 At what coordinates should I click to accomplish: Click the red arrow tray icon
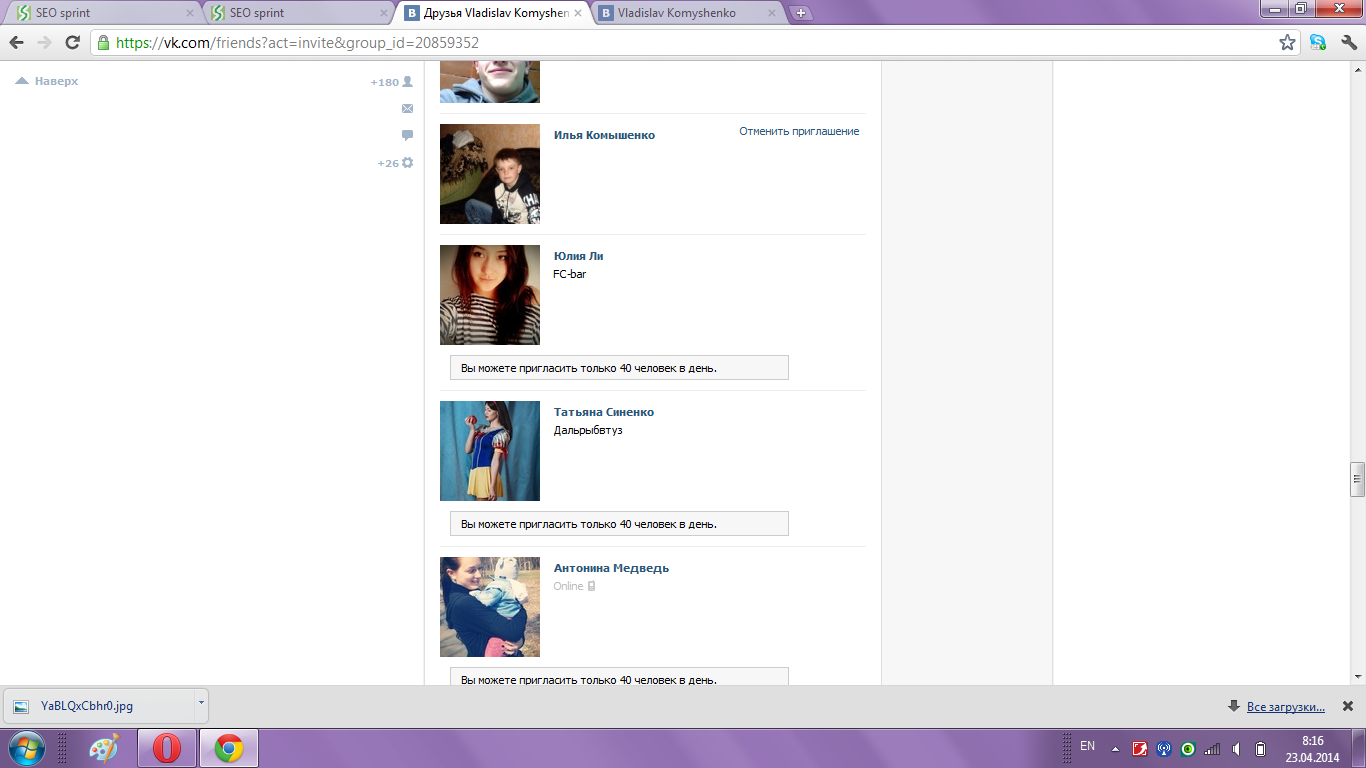(1140, 749)
